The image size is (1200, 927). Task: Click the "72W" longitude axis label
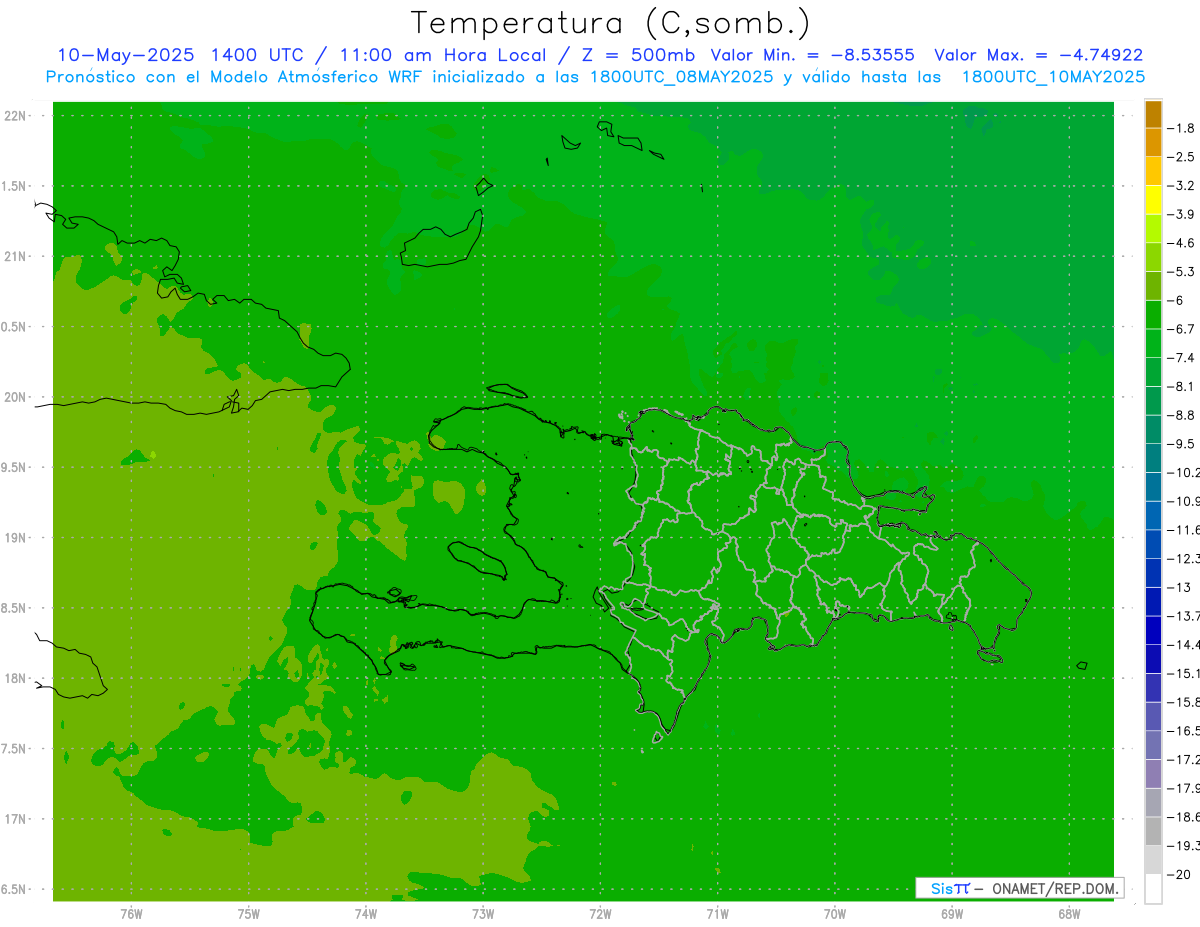pyautogui.click(x=601, y=913)
